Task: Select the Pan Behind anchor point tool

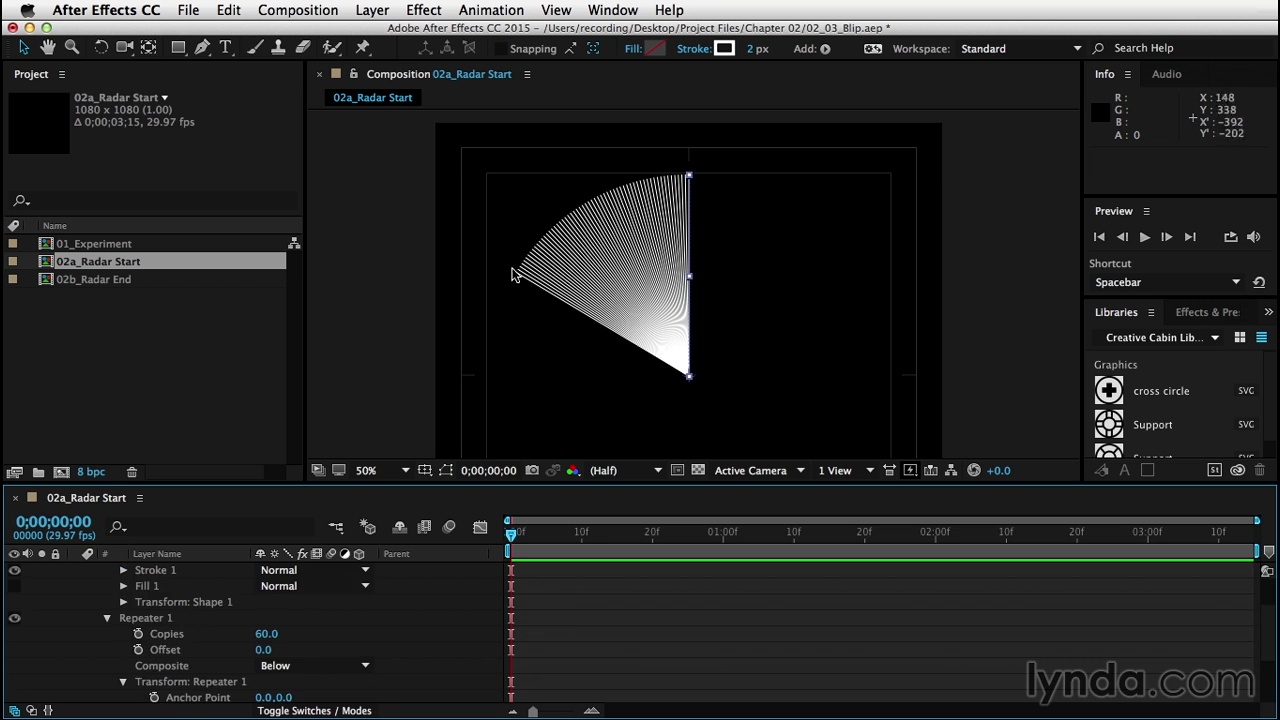Action: pos(148,48)
